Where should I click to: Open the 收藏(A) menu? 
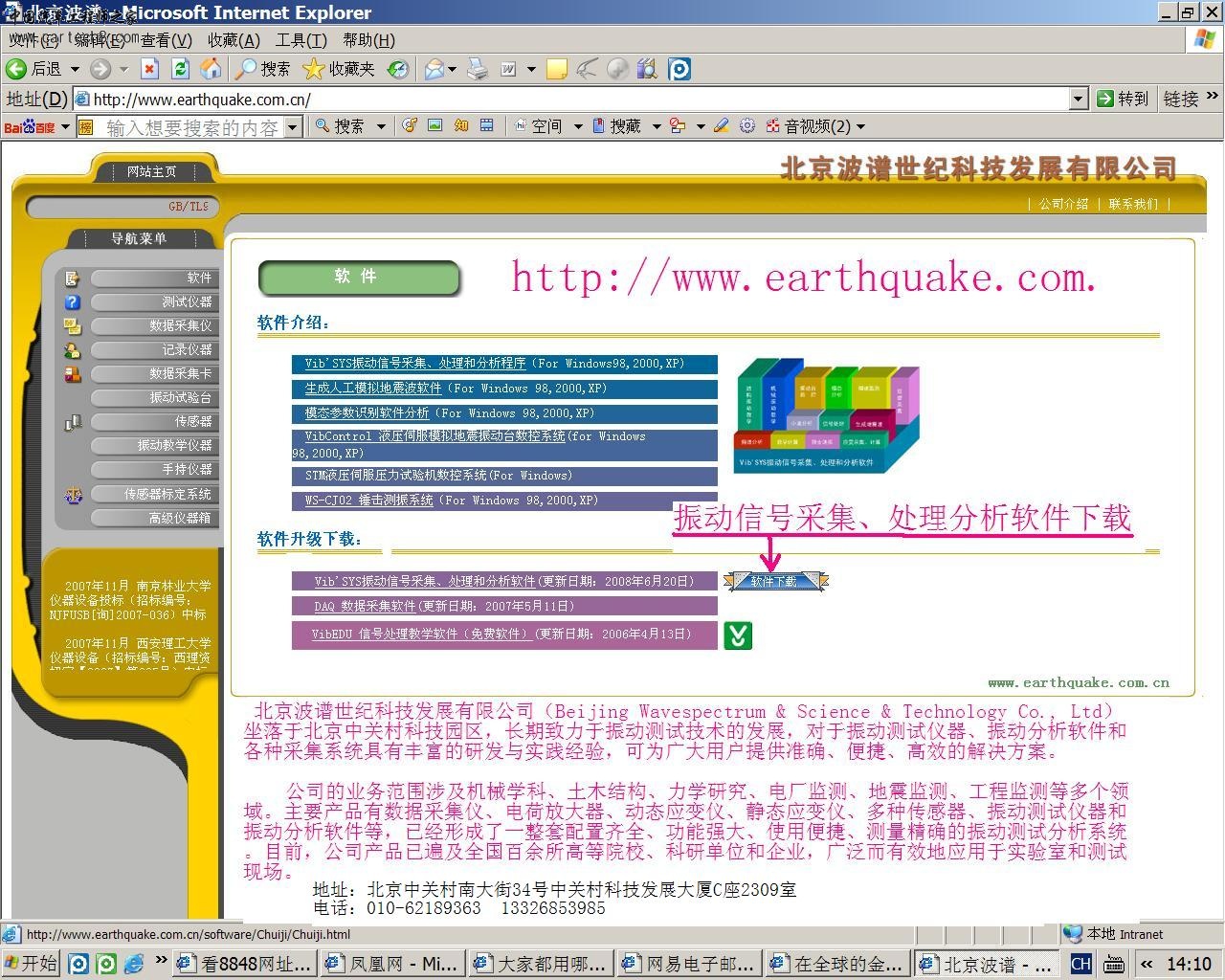pos(234,40)
